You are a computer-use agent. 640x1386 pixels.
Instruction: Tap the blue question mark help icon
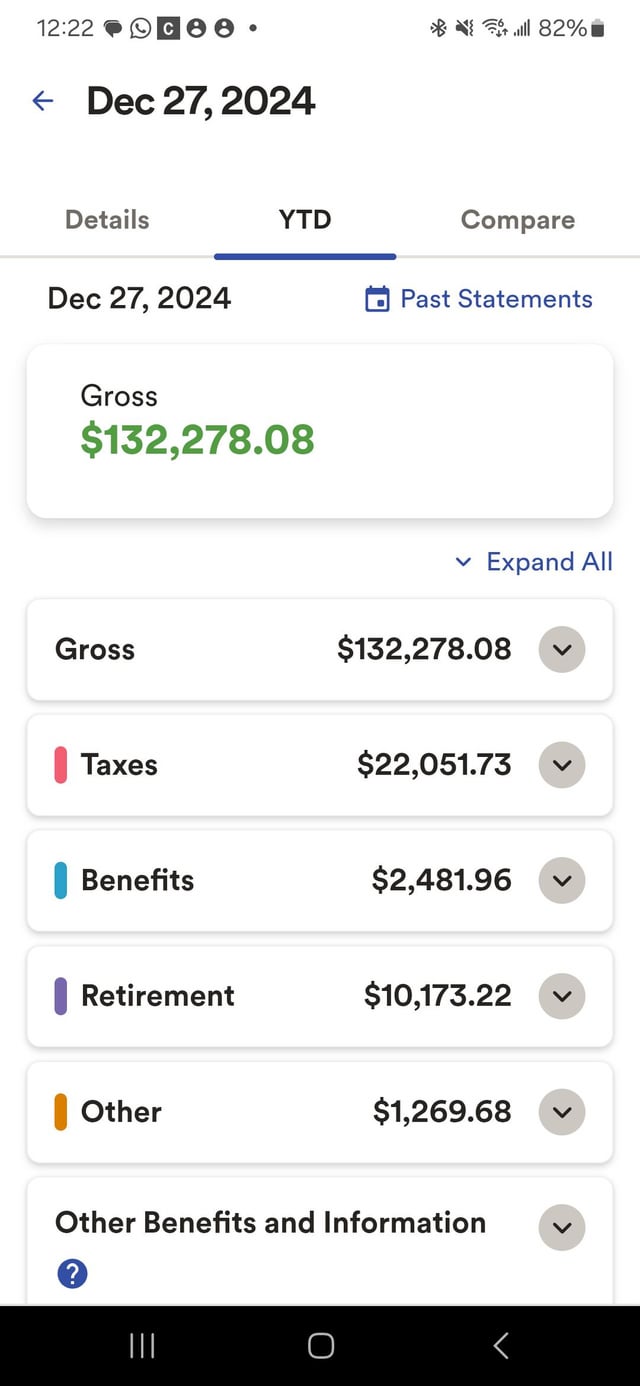click(72, 1273)
